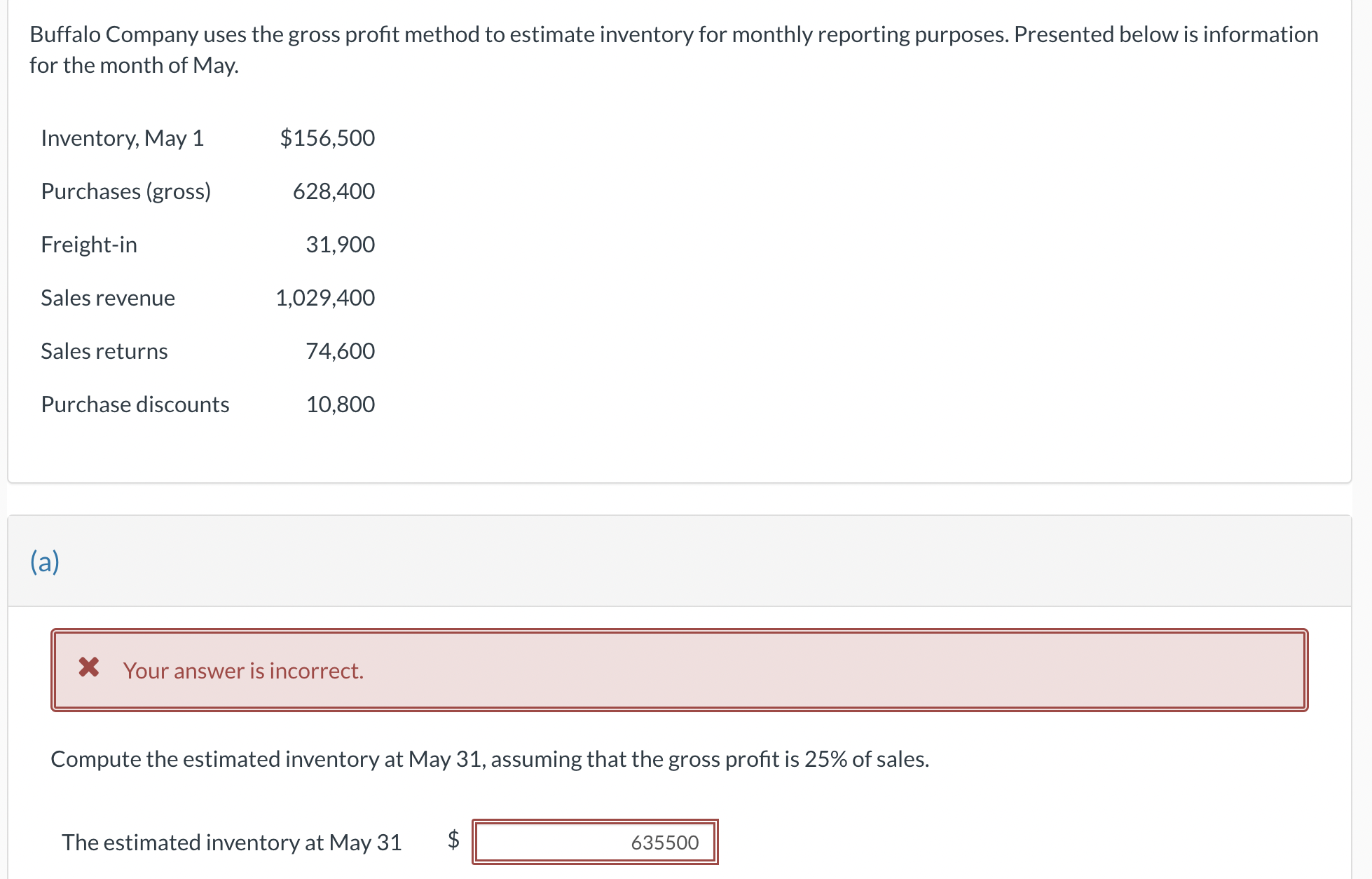Select the Purchase discounts row label
This screenshot has width=1372, height=879.
[x=135, y=404]
